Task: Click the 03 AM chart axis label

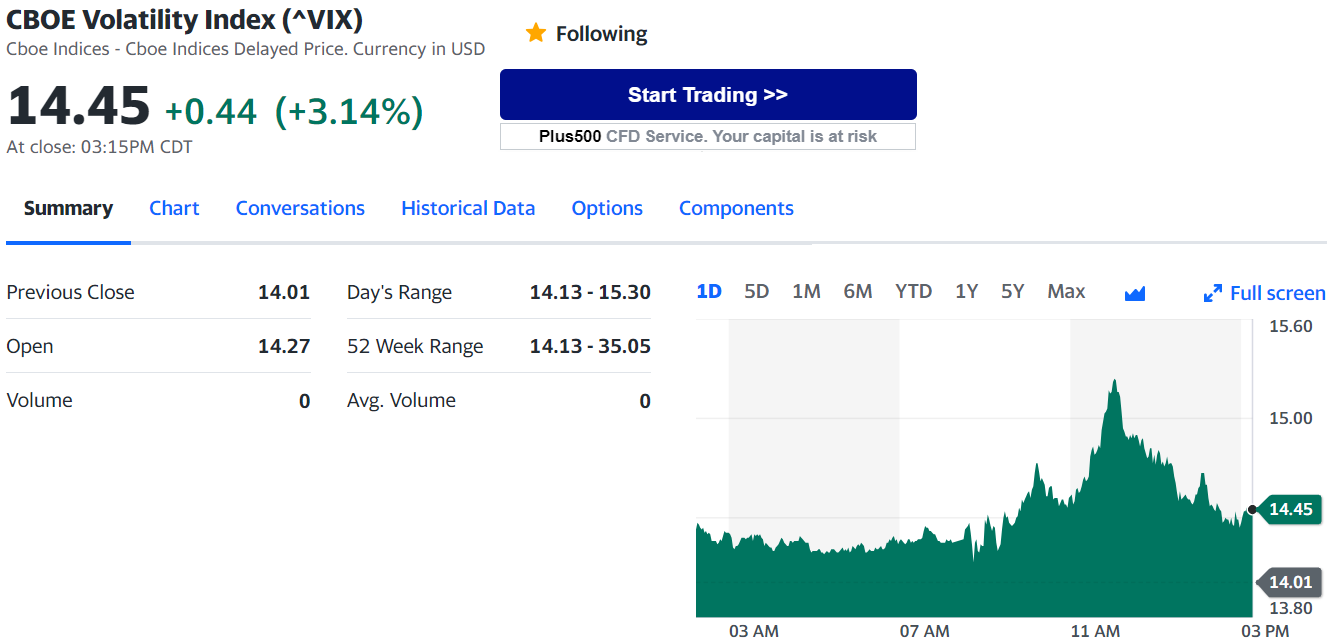Action: [x=754, y=631]
